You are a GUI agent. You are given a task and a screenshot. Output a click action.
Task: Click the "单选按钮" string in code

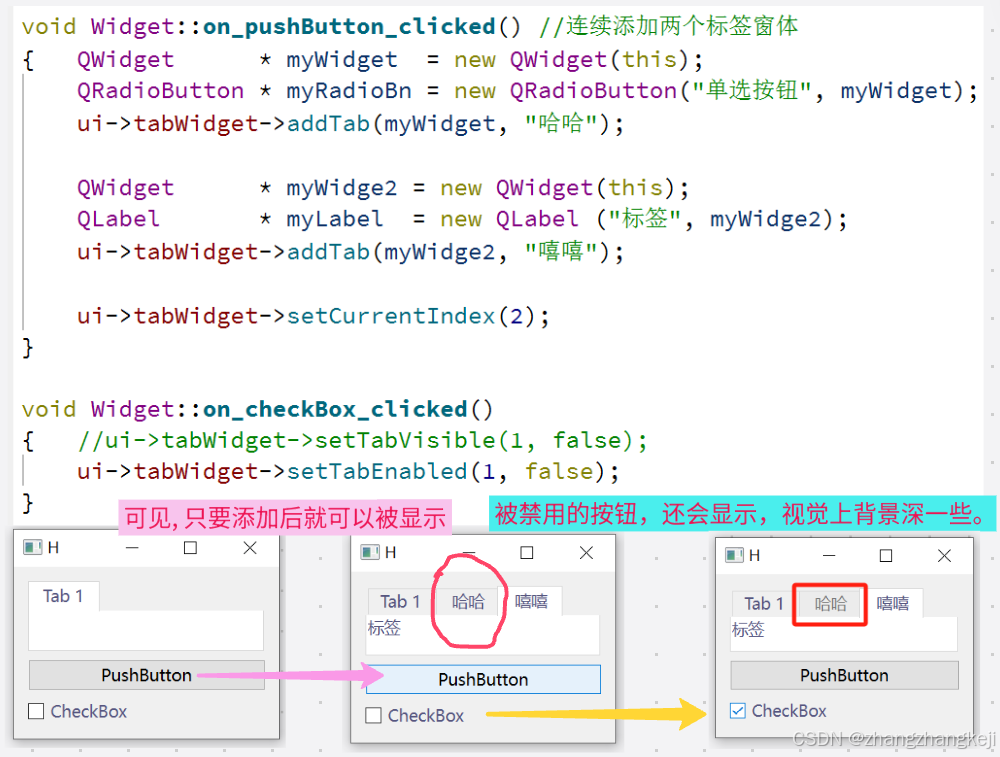751,91
